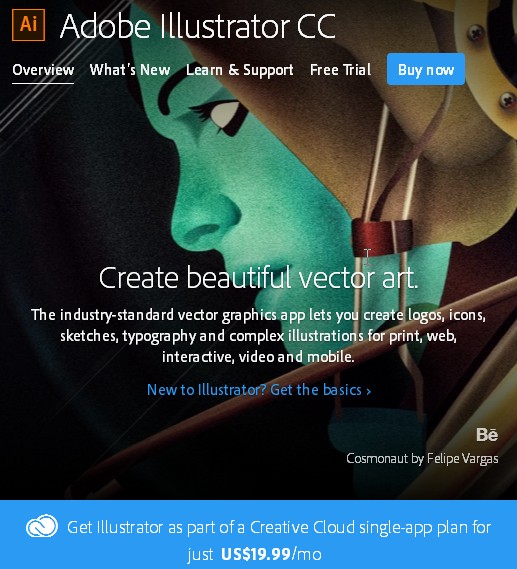Screen dimensions: 517x569
Task: Click the red strap clasp on the helmet
Action: (x=382, y=237)
